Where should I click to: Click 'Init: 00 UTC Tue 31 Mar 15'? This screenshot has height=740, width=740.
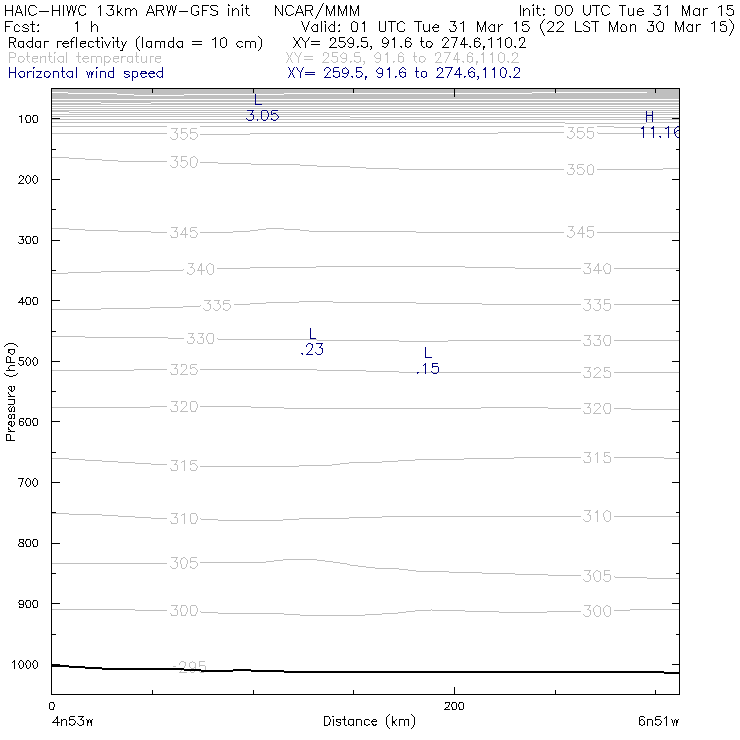click(626, 11)
